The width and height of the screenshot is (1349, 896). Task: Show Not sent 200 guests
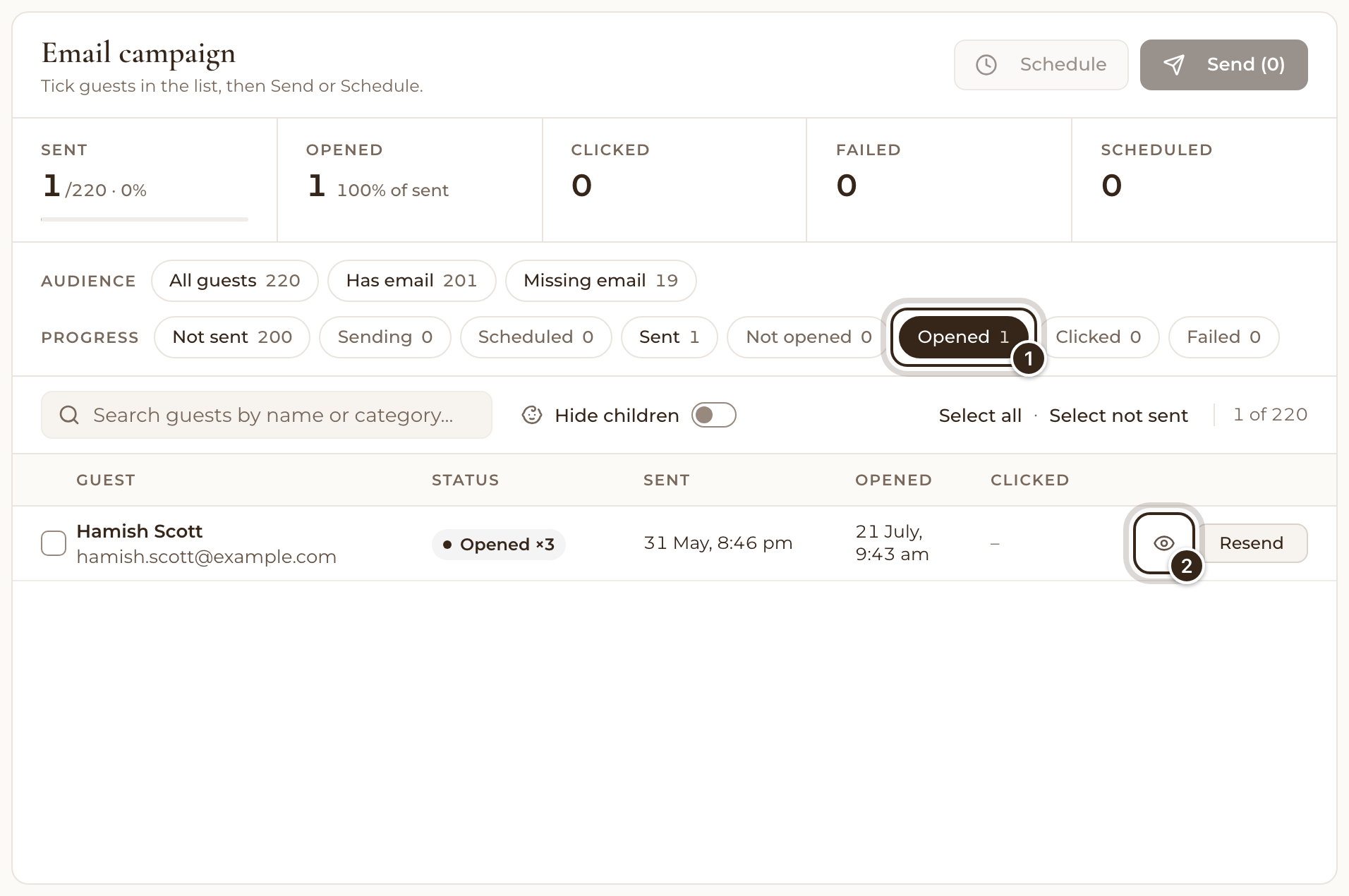click(232, 337)
